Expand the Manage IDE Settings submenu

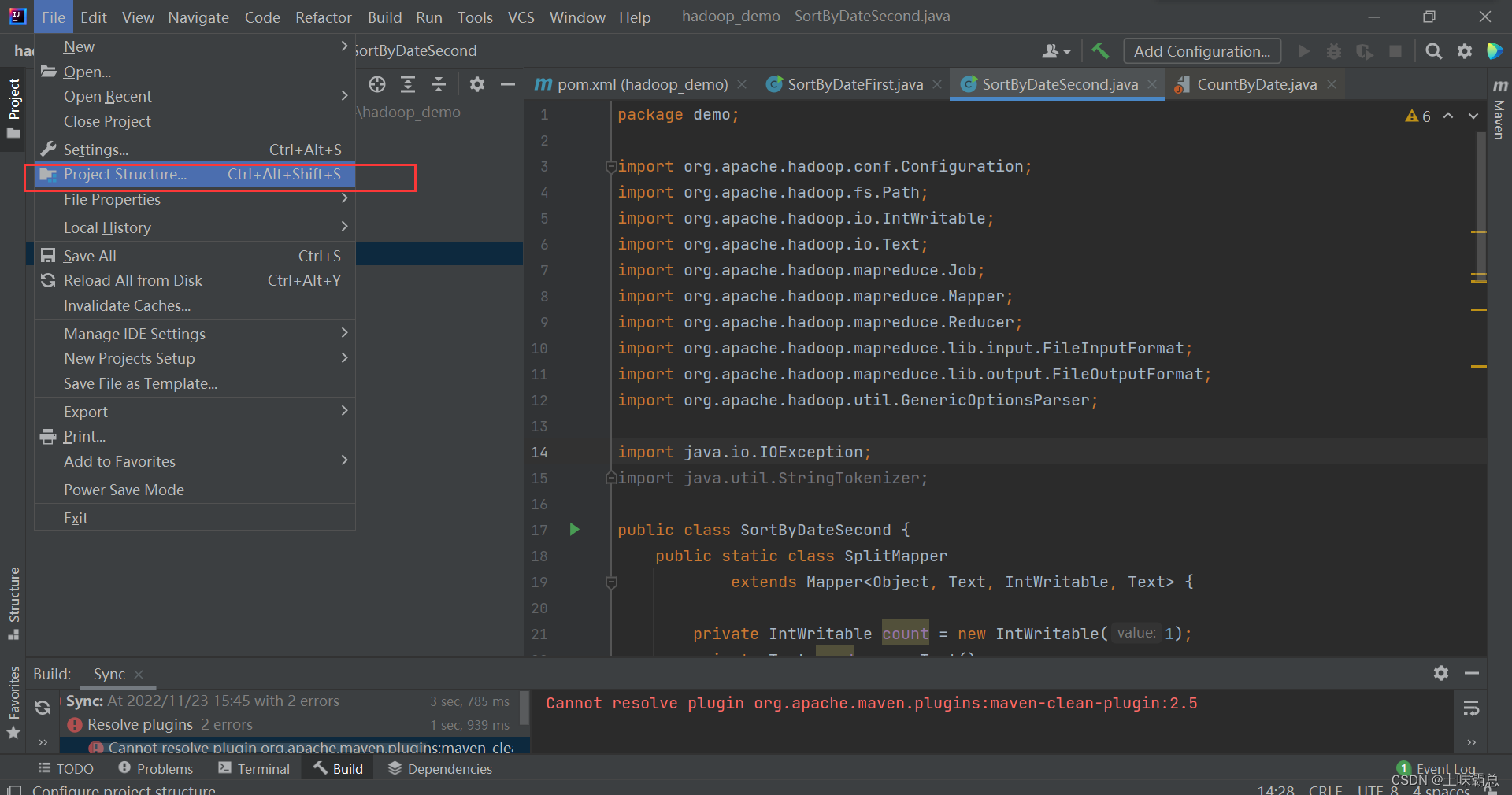[195, 334]
